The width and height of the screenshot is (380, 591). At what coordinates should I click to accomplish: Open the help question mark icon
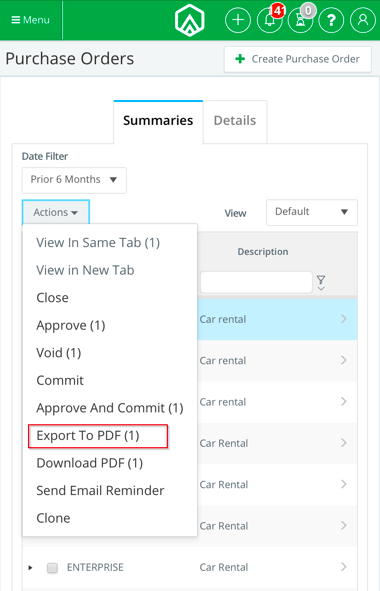(x=331, y=20)
